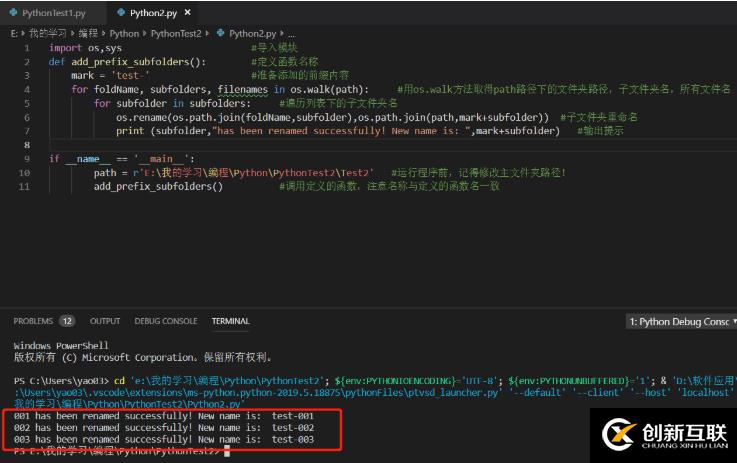Screen dimensions: 737x463
Task: Select the TERMINAL panel tab
Action: pos(230,321)
